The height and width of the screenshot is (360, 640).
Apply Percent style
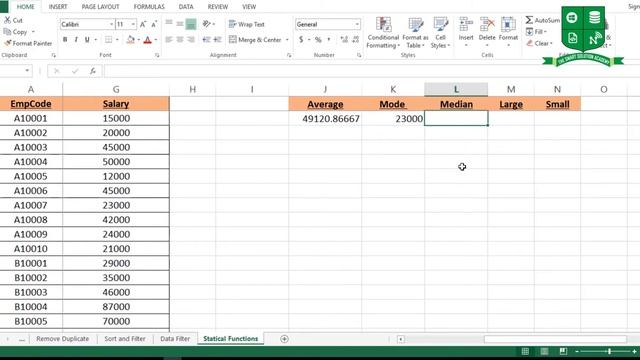(318, 40)
